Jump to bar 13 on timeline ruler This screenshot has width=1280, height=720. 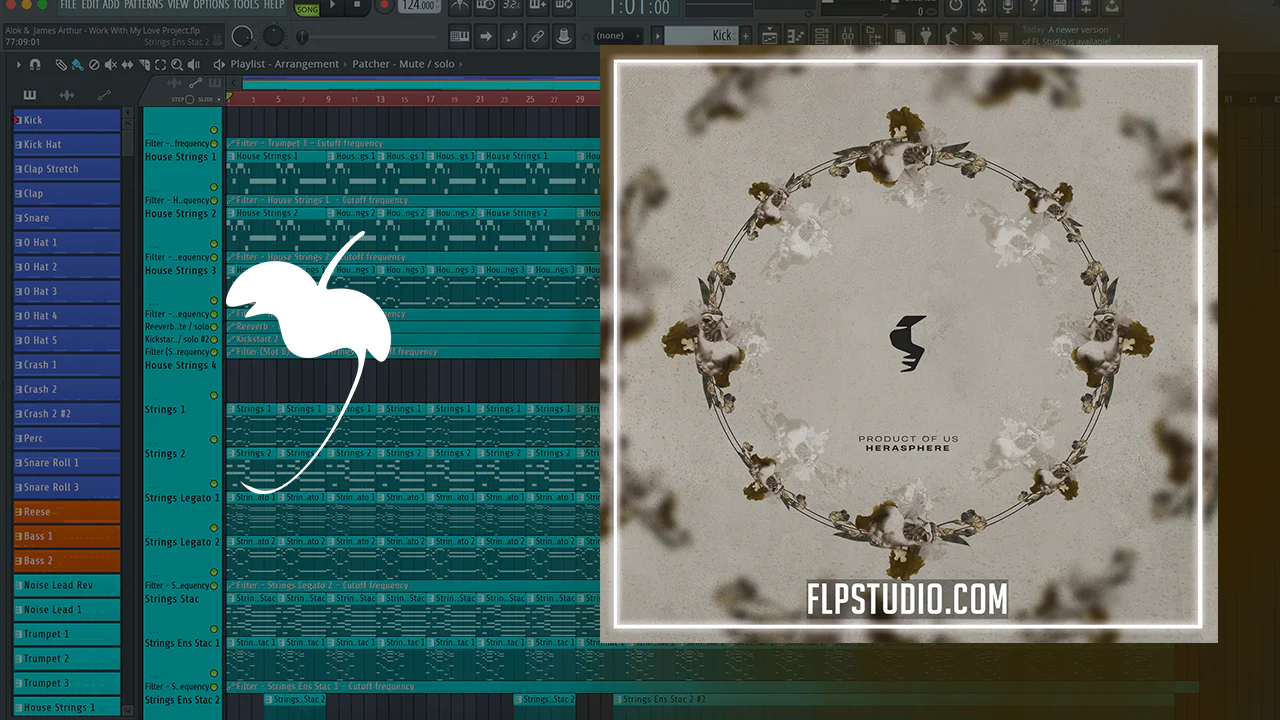click(380, 100)
